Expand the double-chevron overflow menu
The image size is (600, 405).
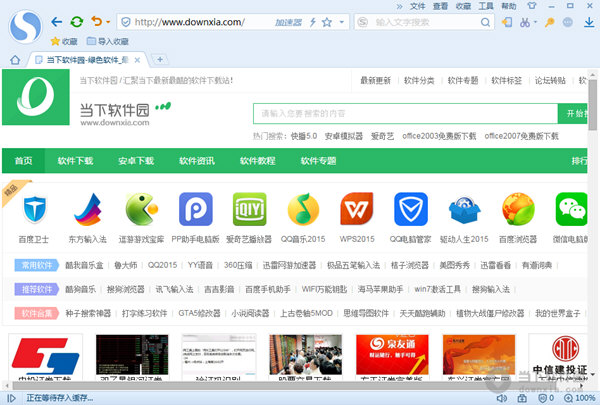[399, 6]
